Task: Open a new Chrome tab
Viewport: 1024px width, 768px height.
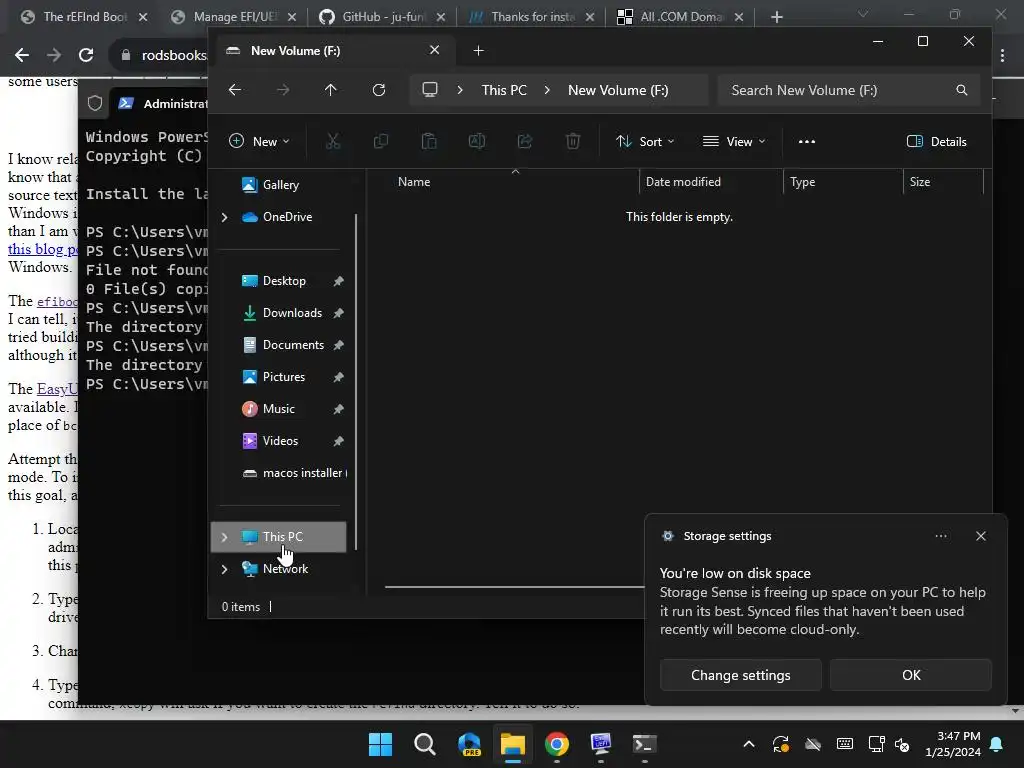Action: coord(776,17)
